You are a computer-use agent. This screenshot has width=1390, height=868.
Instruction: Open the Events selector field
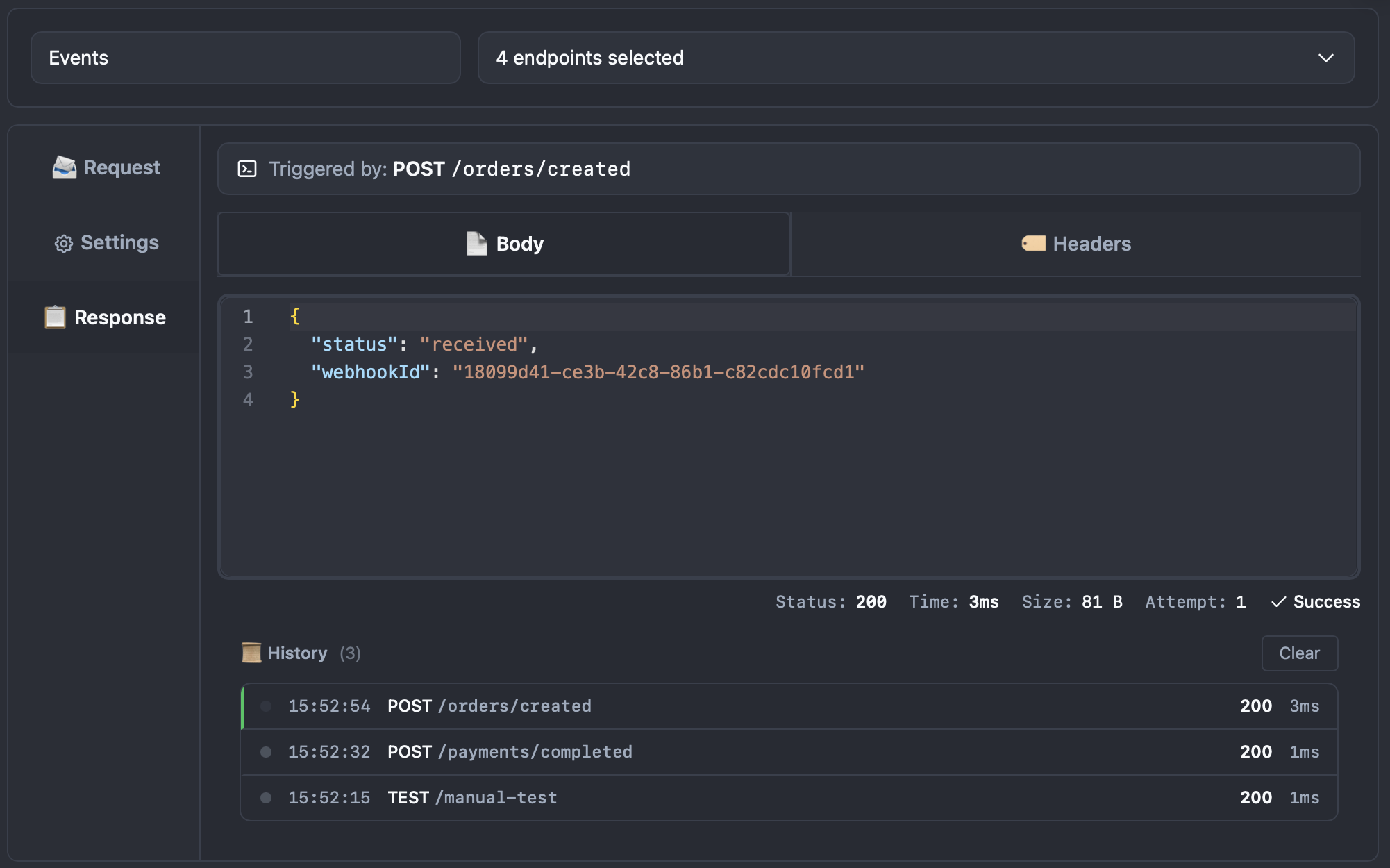[245, 58]
